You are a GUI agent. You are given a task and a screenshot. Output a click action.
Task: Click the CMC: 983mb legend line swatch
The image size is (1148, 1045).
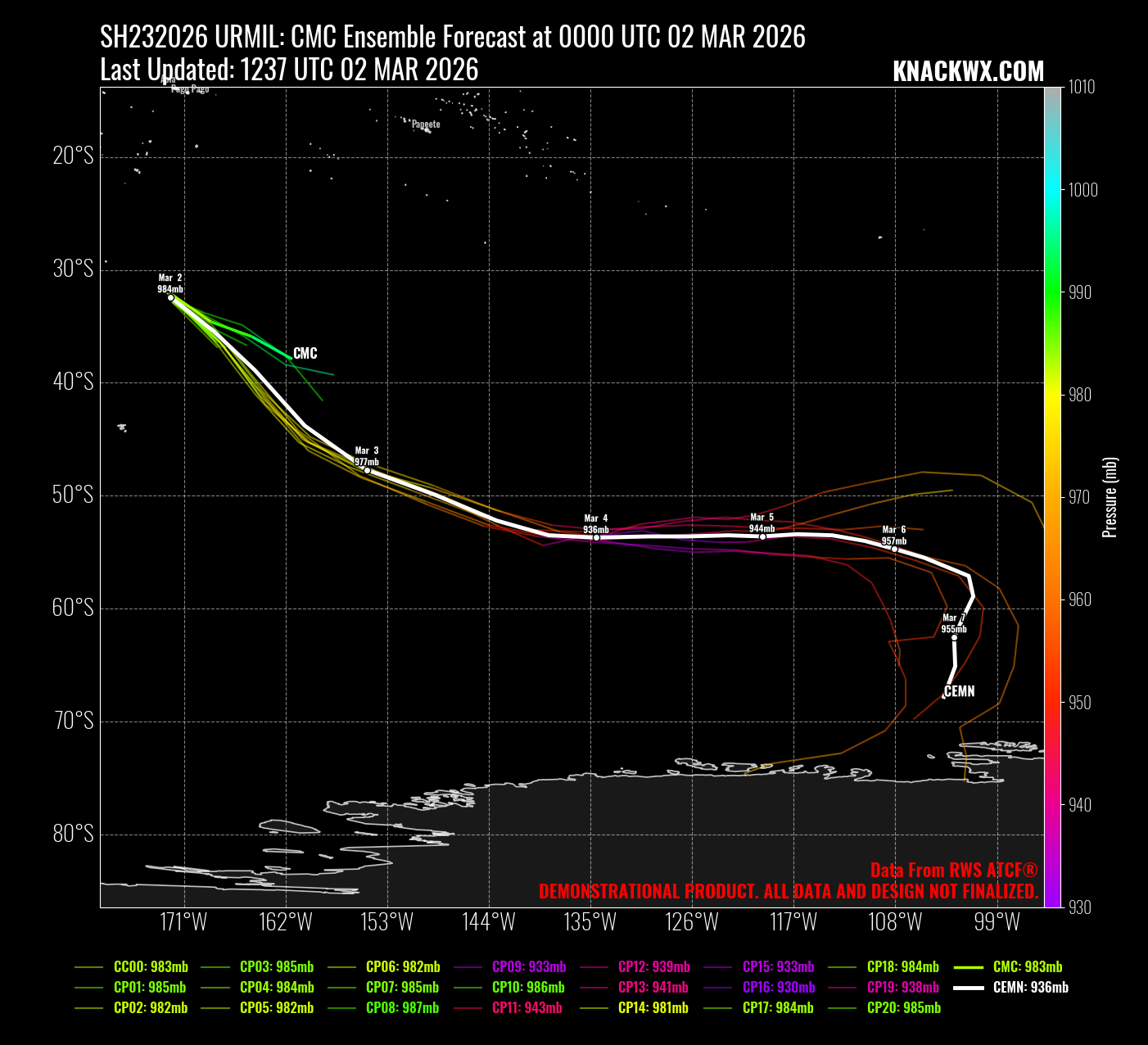(969, 967)
